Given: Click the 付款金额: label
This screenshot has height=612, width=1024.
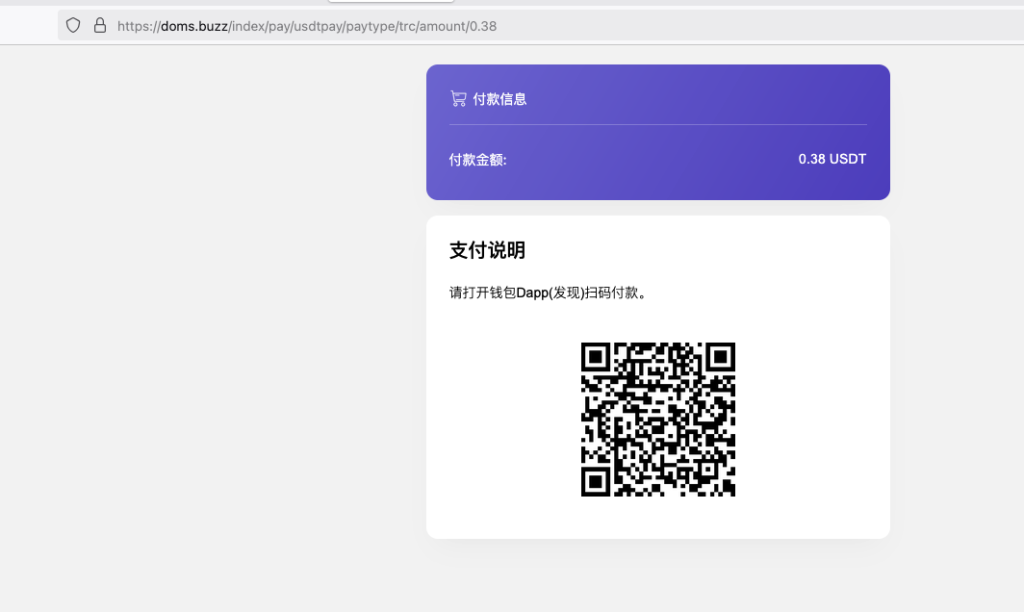Looking at the screenshot, I should tap(478, 159).
